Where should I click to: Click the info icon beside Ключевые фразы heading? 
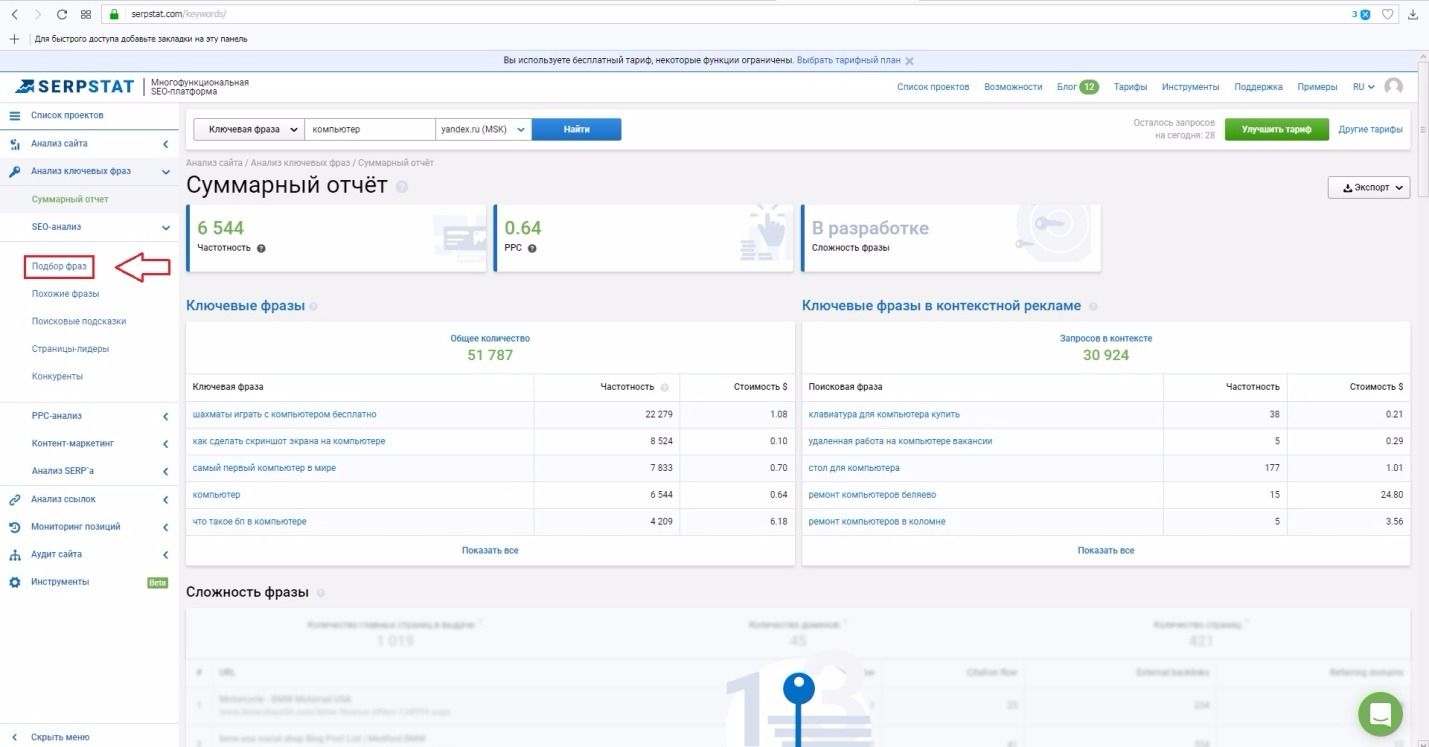coord(314,307)
